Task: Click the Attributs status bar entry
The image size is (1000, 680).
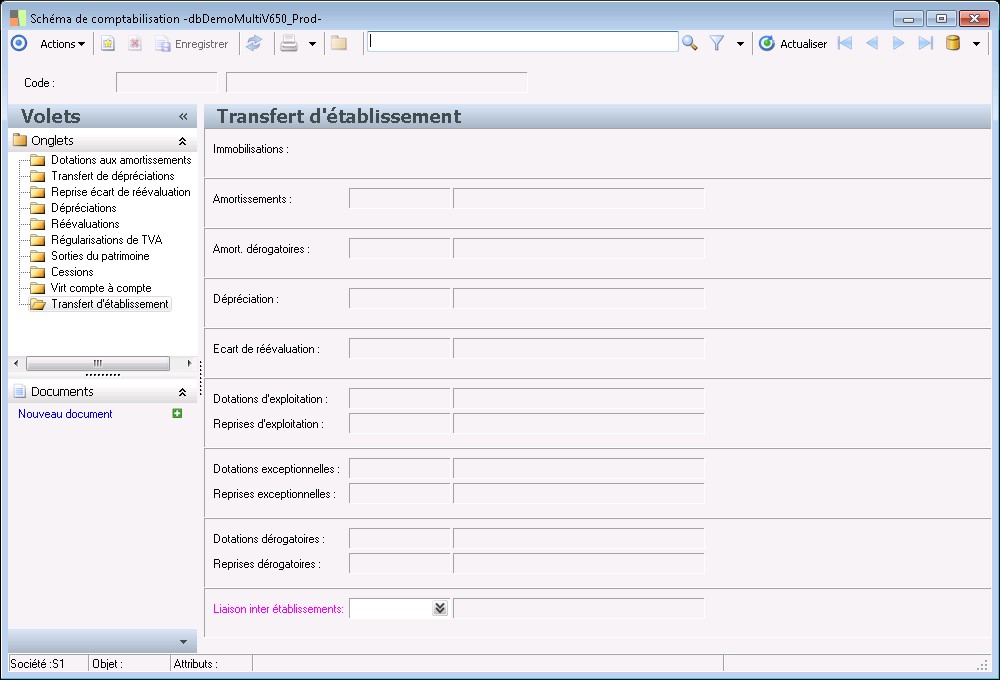Action: 196,664
